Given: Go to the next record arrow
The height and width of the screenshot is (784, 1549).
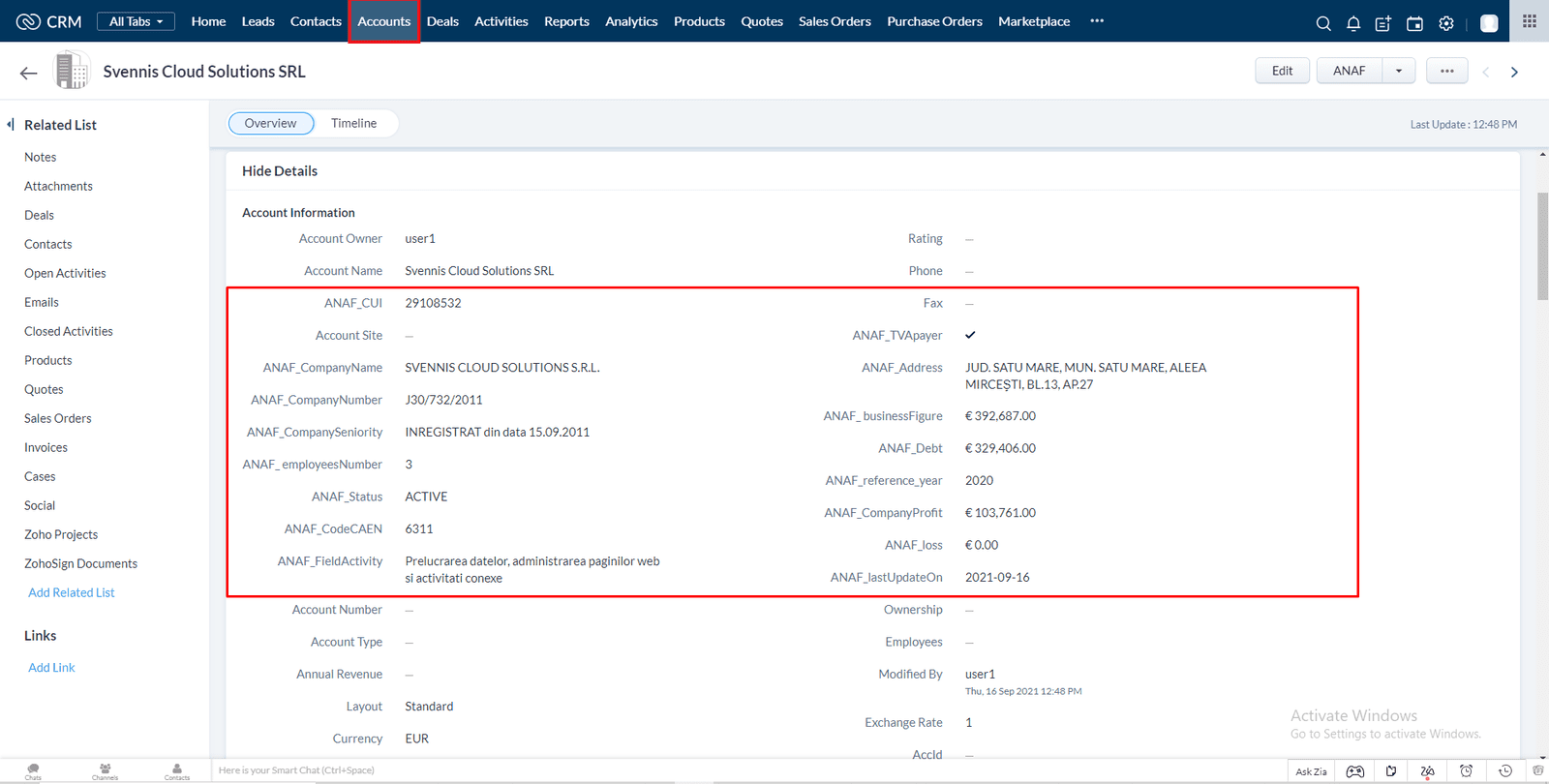Looking at the screenshot, I should click(x=1515, y=72).
